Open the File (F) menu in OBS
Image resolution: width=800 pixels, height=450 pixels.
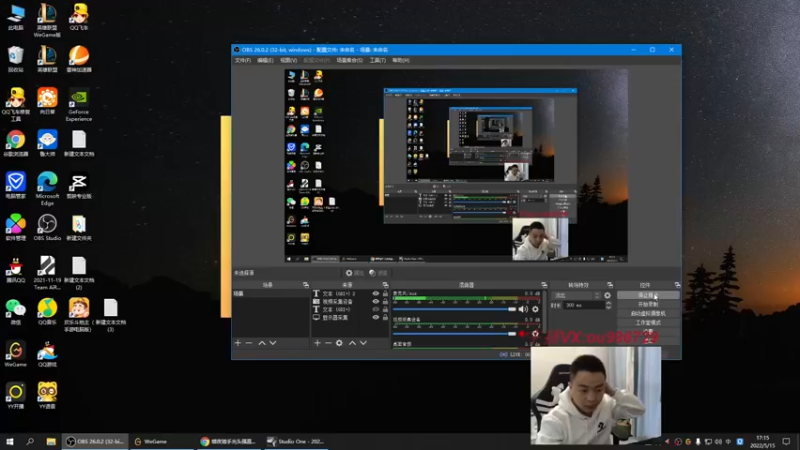pyautogui.click(x=242, y=60)
